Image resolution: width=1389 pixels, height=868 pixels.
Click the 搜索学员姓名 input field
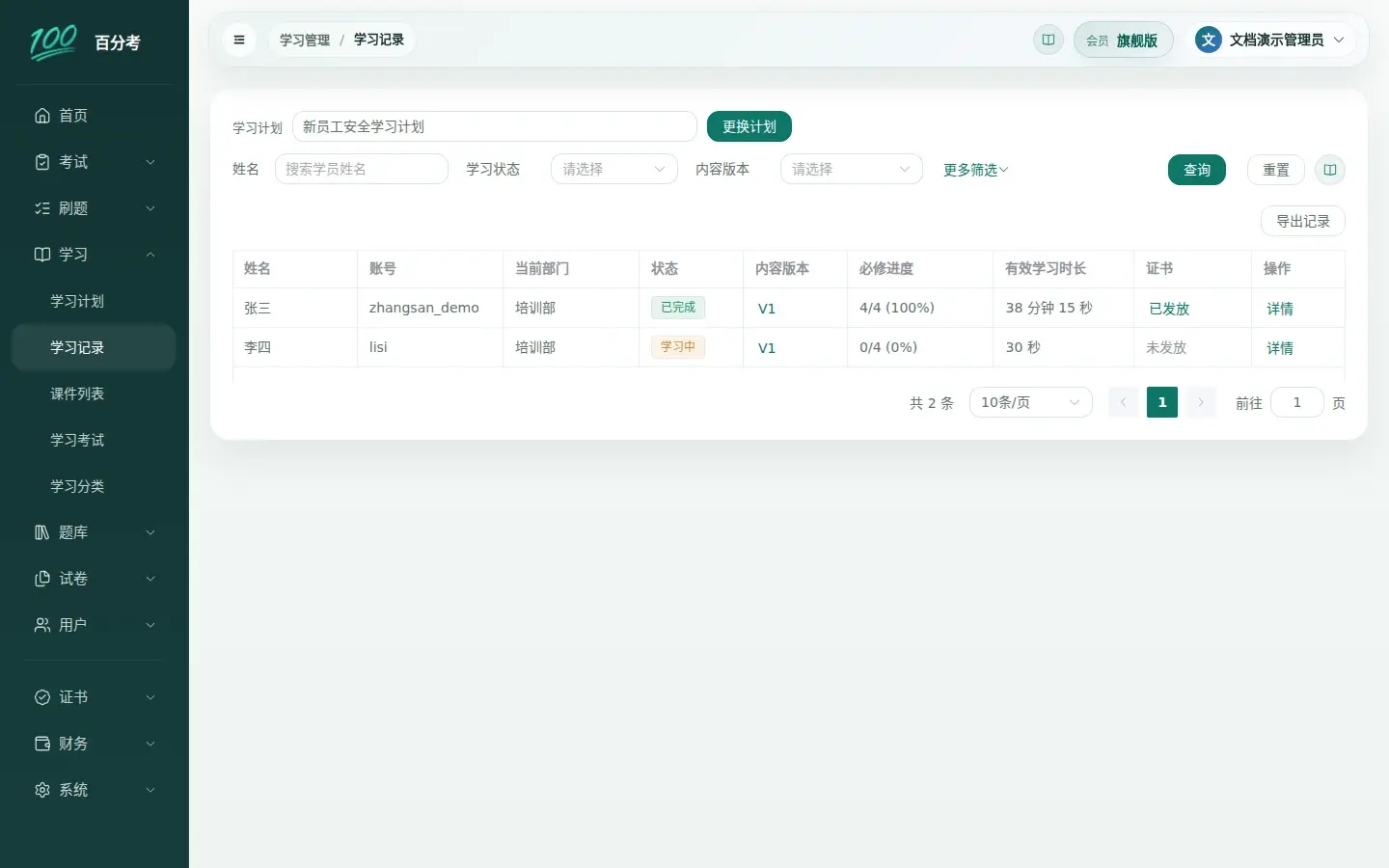(362, 169)
